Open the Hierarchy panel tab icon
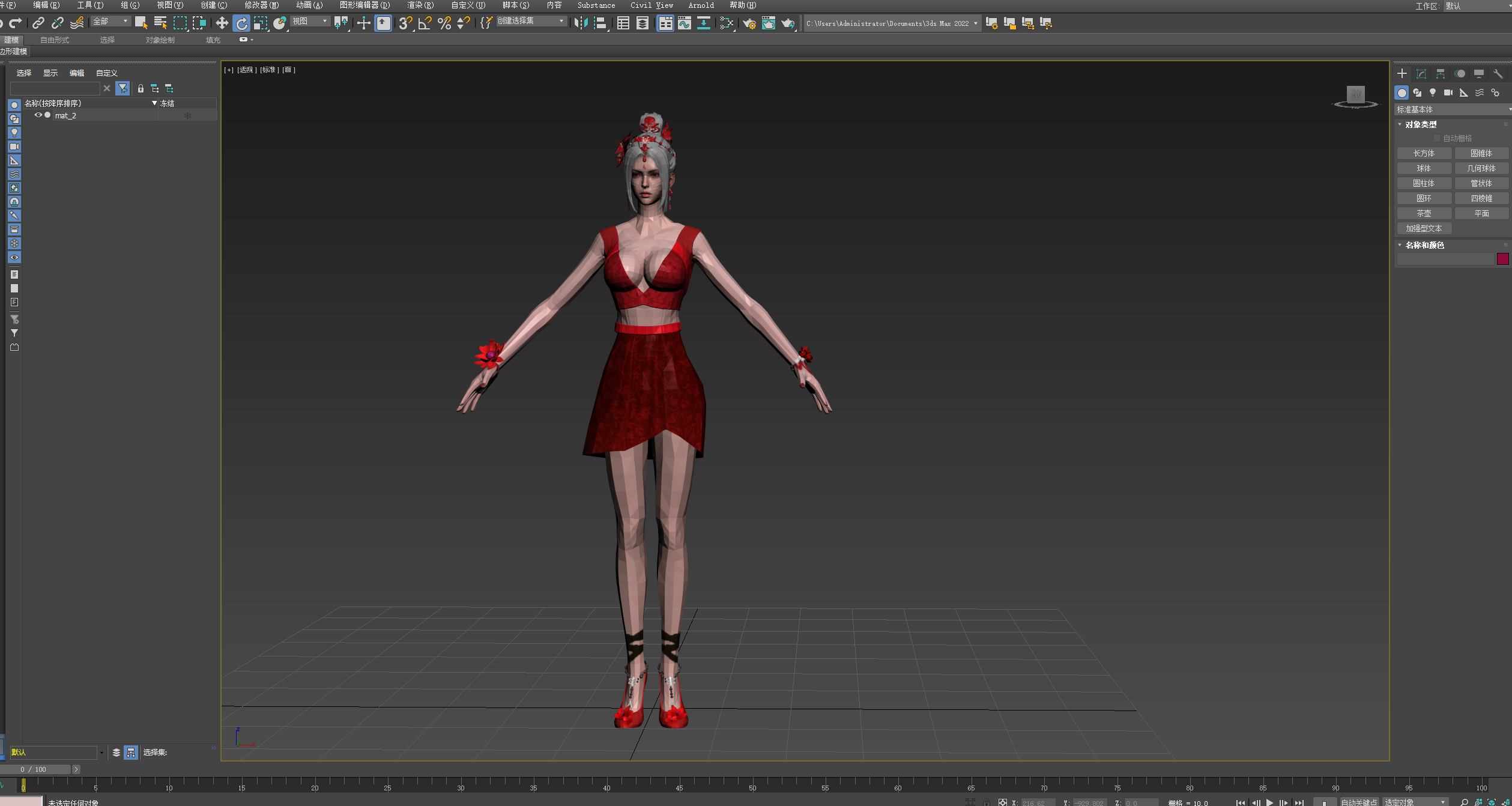 pyautogui.click(x=1440, y=73)
